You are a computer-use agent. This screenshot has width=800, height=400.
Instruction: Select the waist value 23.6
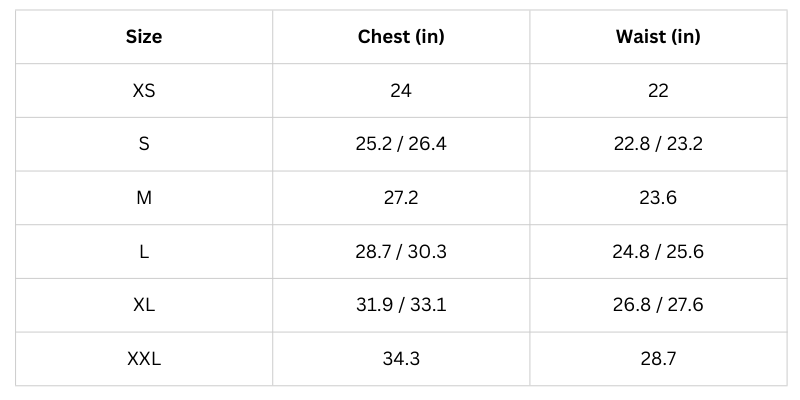pyautogui.click(x=658, y=198)
